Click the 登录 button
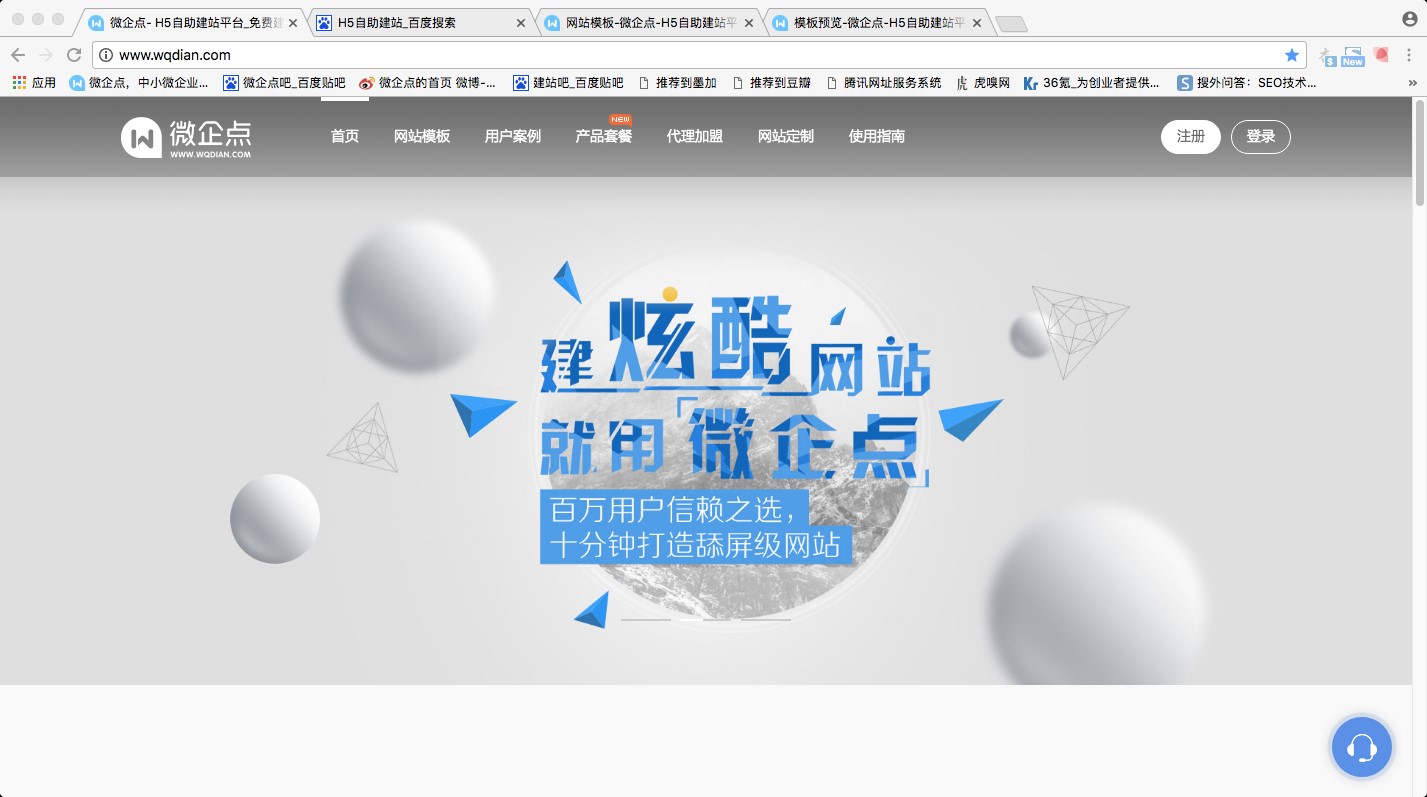The image size is (1427, 797). [1261, 137]
